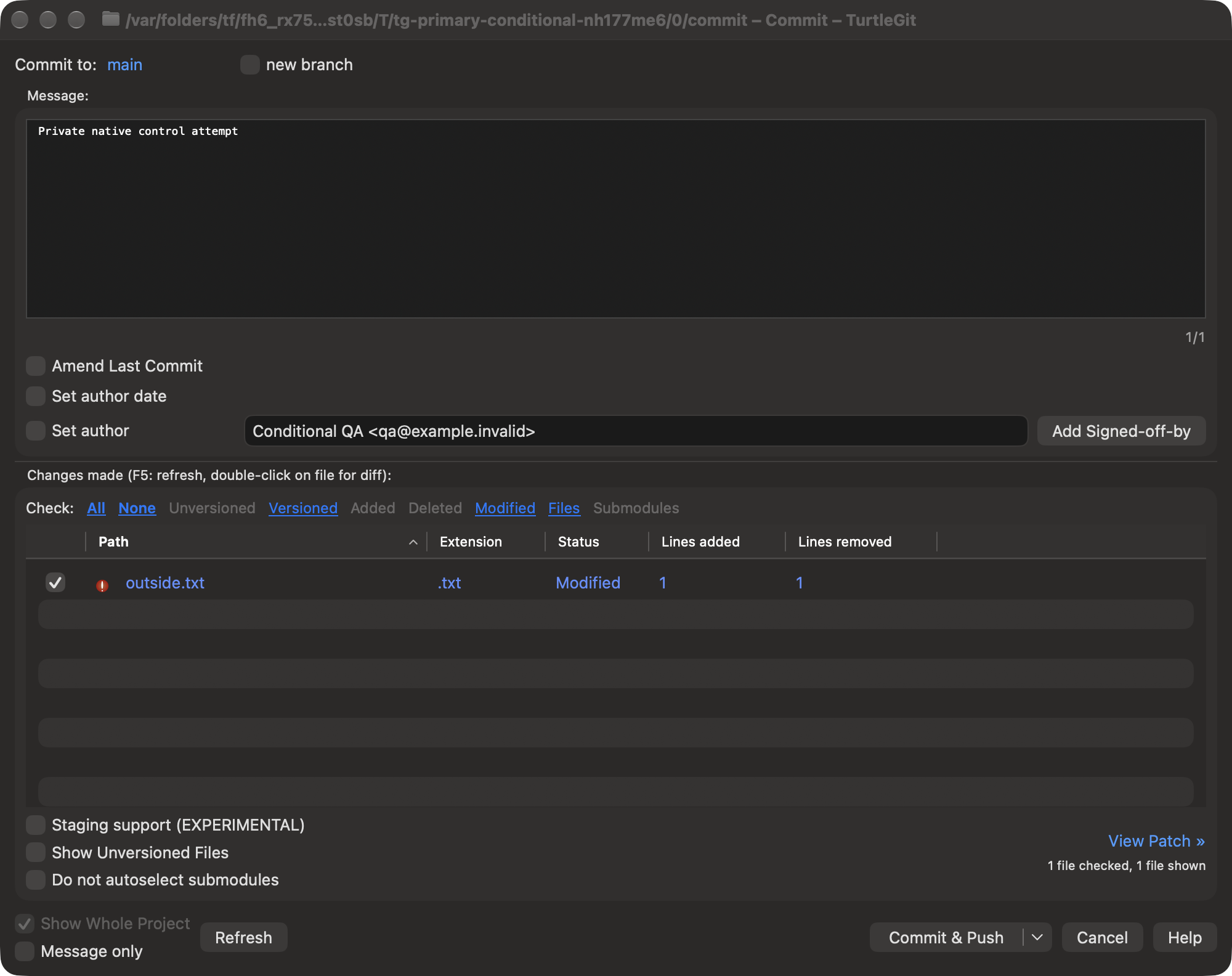Image resolution: width=1232 pixels, height=976 pixels.
Task: Enable the Set author date checkbox
Action: [x=36, y=396]
